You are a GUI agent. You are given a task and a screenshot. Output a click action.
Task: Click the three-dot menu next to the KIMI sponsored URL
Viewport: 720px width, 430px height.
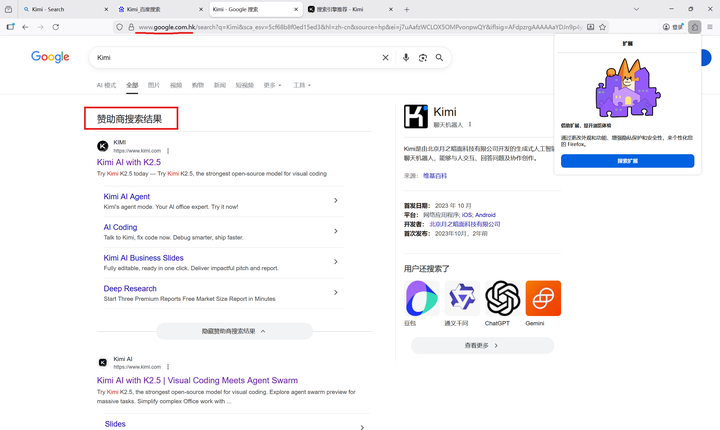point(168,151)
